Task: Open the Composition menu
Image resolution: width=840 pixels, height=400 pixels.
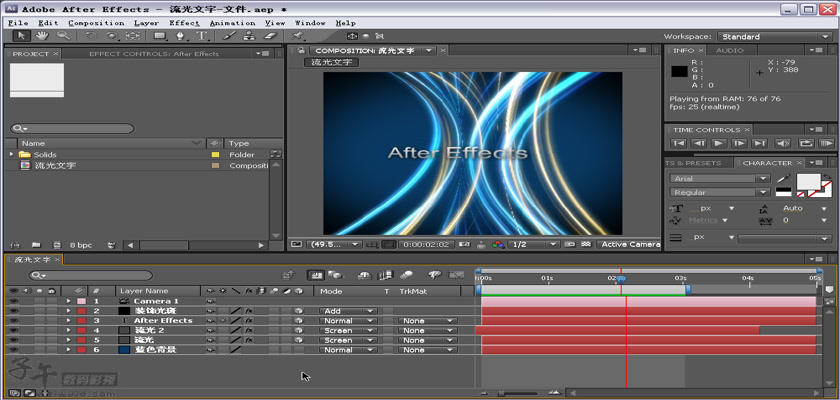Action: point(96,23)
